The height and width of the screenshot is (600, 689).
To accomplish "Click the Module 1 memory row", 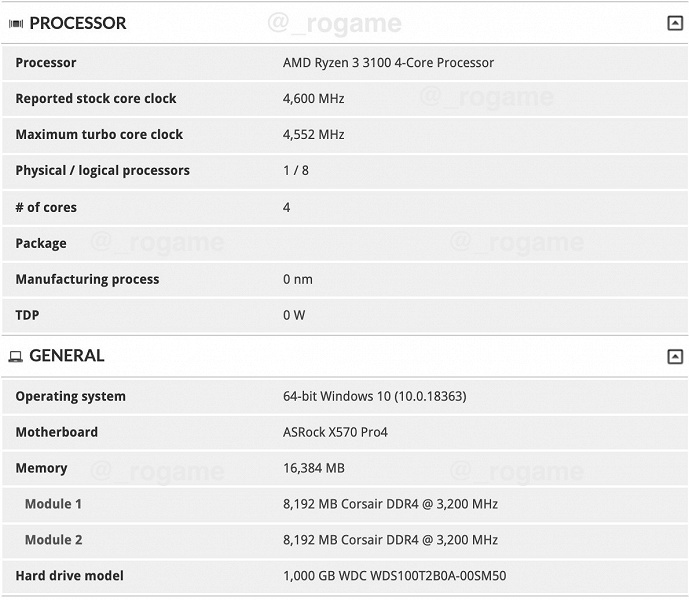I will 53,504.
